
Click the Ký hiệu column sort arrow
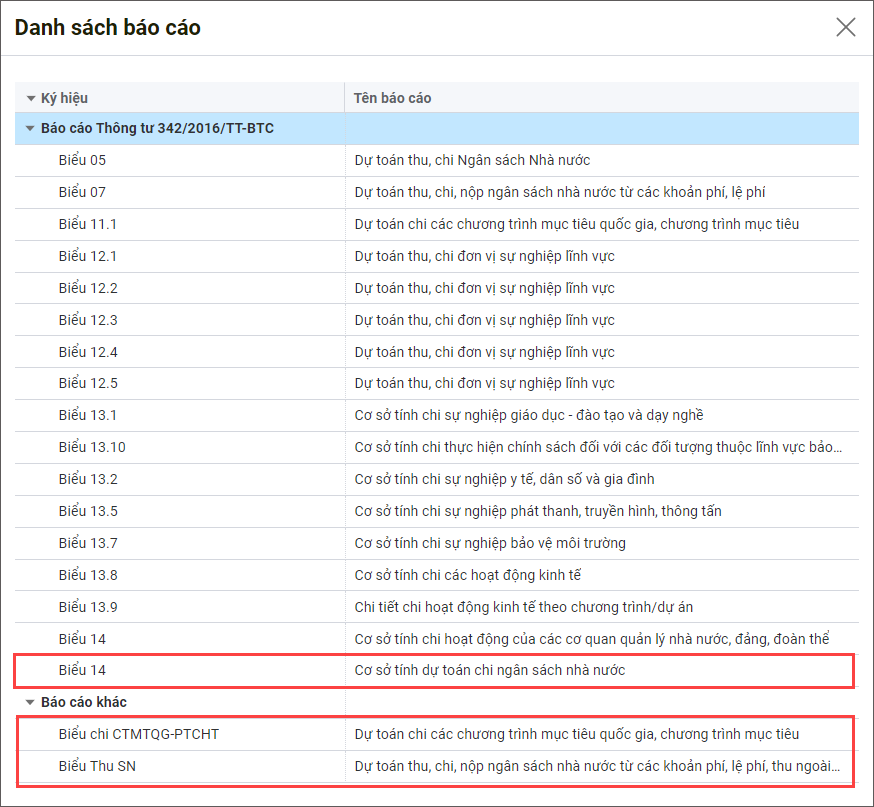(x=31, y=98)
